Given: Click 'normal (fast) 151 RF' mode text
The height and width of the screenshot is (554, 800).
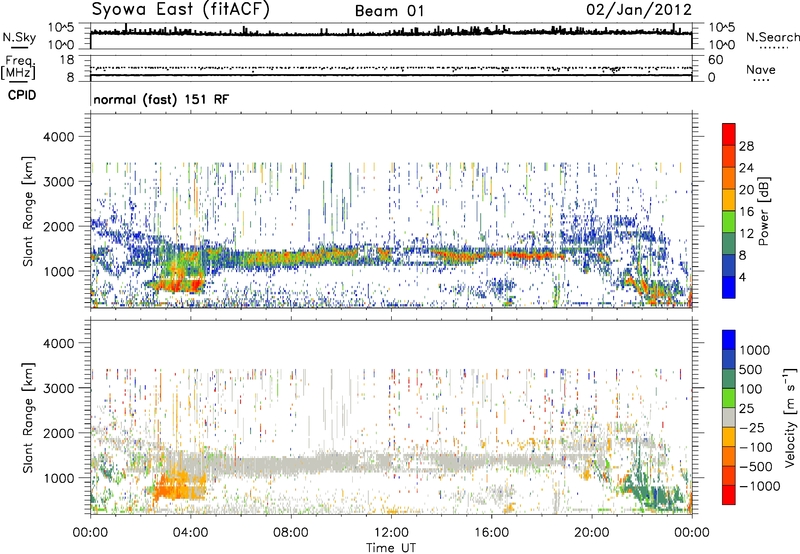Looking at the screenshot, I should tap(161, 99).
